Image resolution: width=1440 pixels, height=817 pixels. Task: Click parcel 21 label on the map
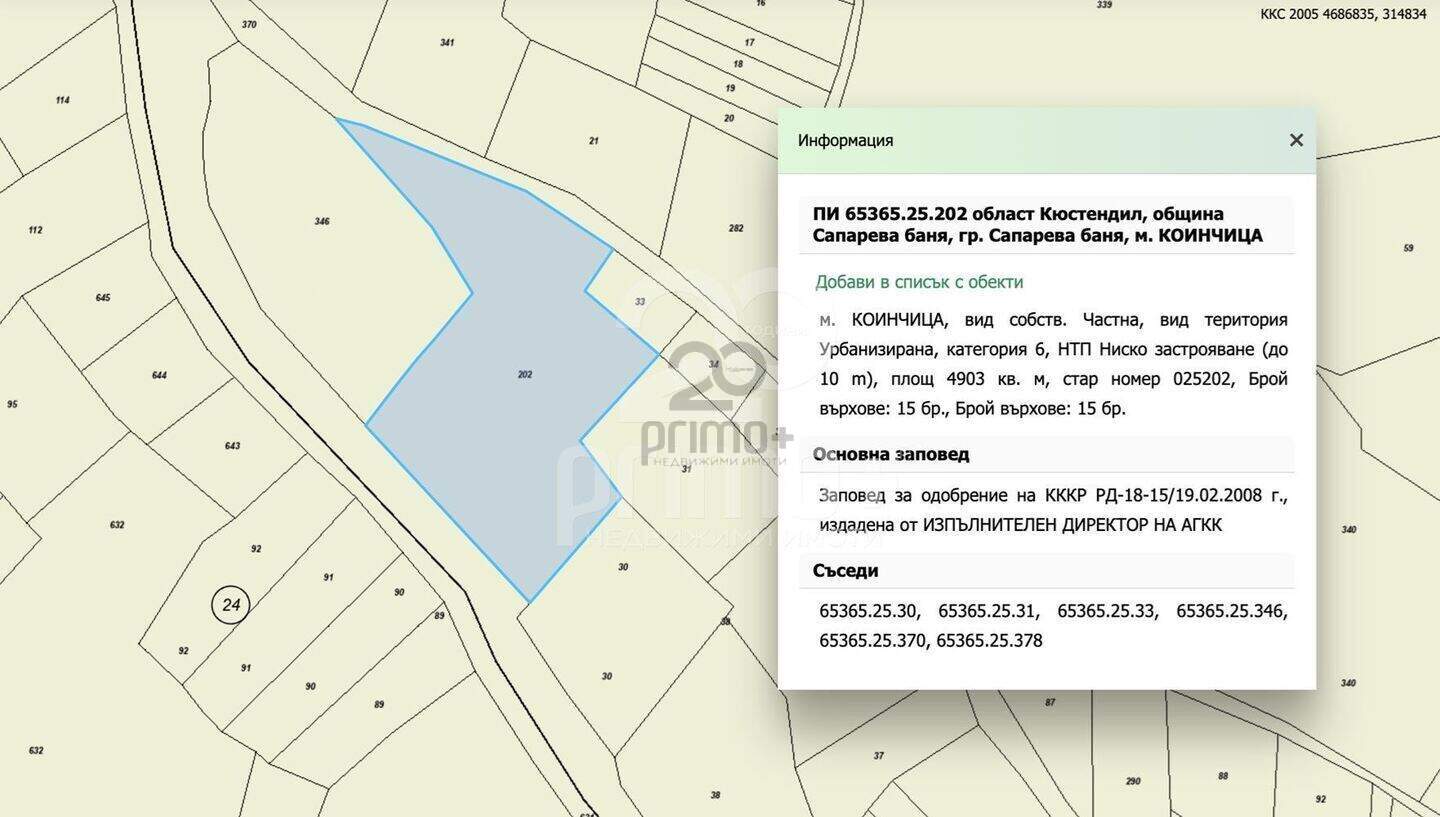tap(593, 141)
